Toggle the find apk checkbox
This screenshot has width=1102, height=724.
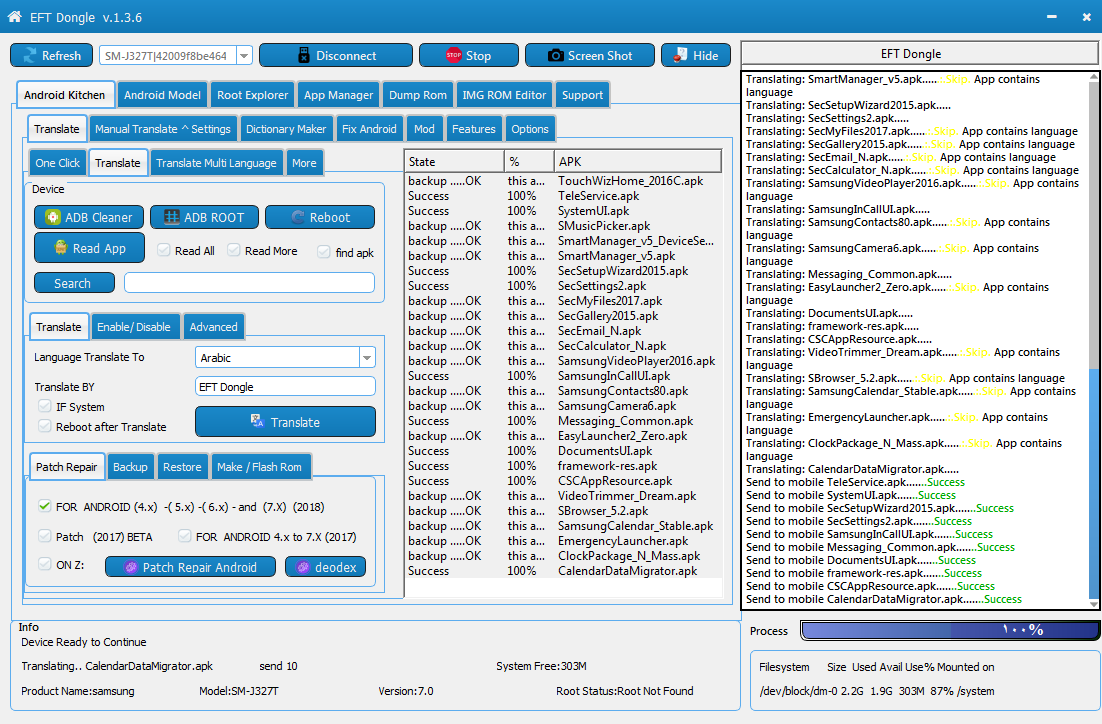click(x=324, y=252)
